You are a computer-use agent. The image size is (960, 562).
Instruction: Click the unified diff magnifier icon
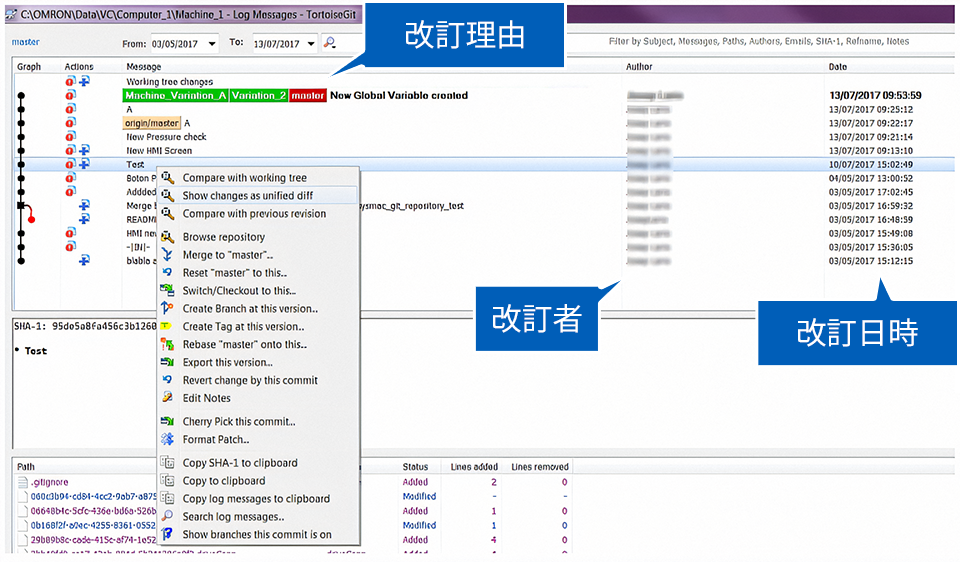pyautogui.click(x=167, y=195)
